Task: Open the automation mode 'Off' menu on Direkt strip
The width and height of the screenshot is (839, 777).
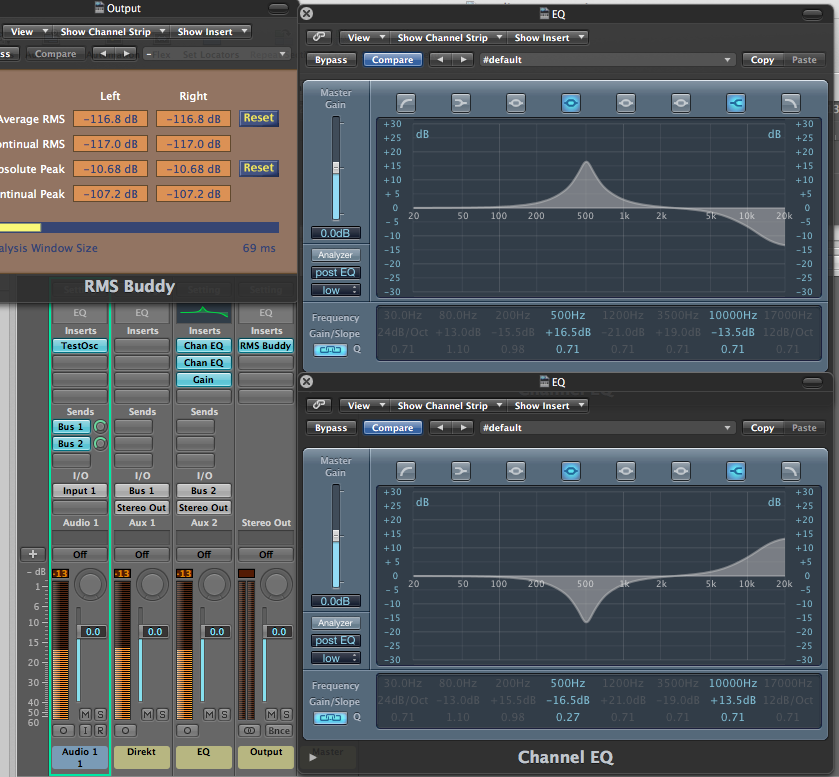Action: coord(142,554)
